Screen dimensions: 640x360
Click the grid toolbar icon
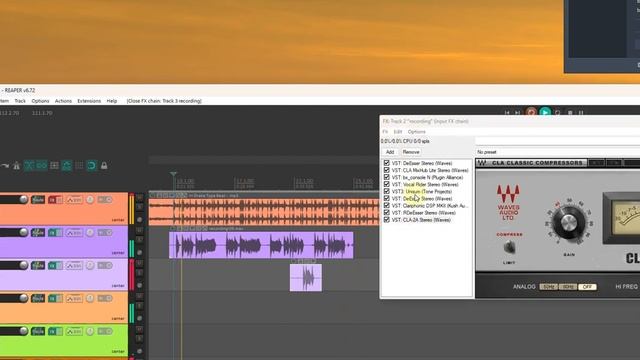[54, 166]
